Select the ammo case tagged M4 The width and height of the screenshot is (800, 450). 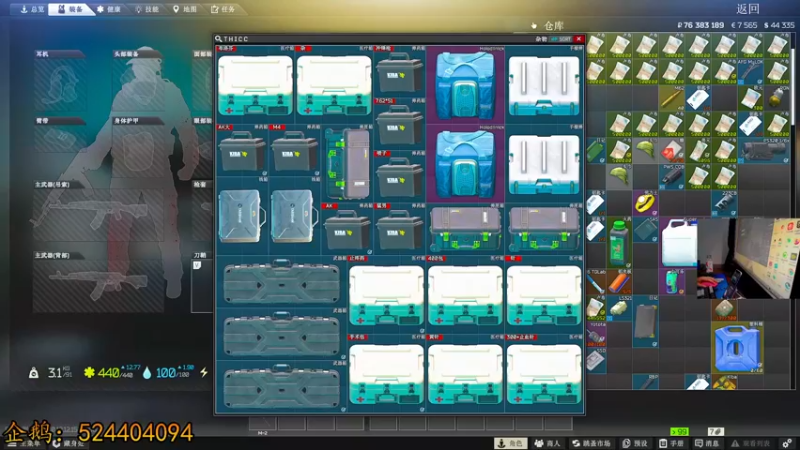point(294,151)
